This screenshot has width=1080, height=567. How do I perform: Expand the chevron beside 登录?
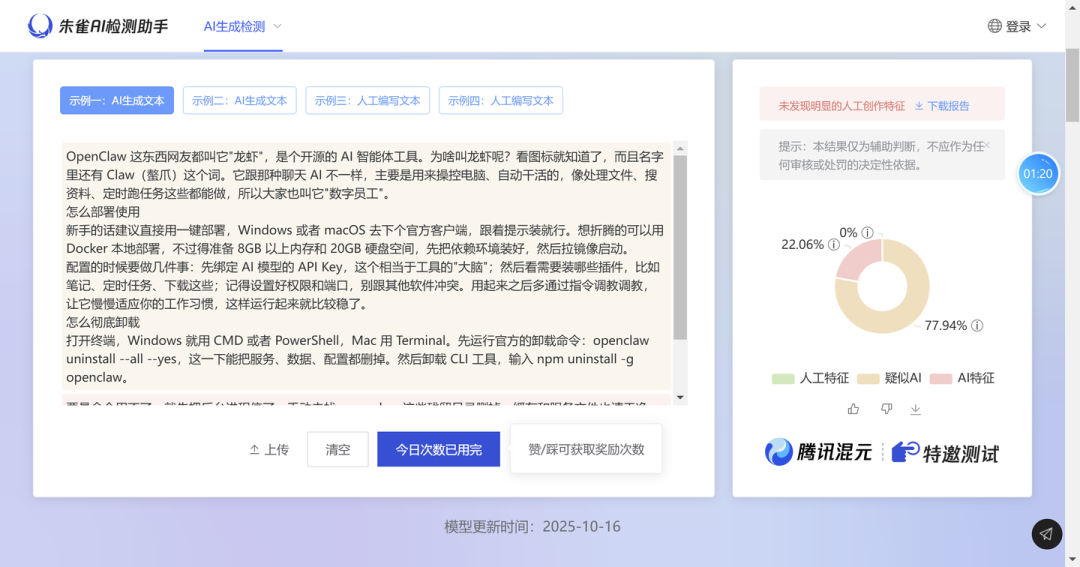(x=1041, y=26)
